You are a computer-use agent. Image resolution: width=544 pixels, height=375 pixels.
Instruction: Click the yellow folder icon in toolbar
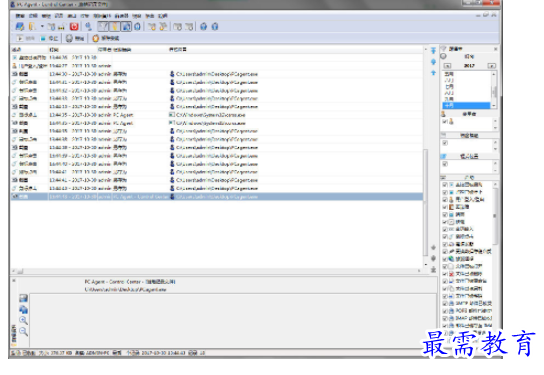pos(32,26)
